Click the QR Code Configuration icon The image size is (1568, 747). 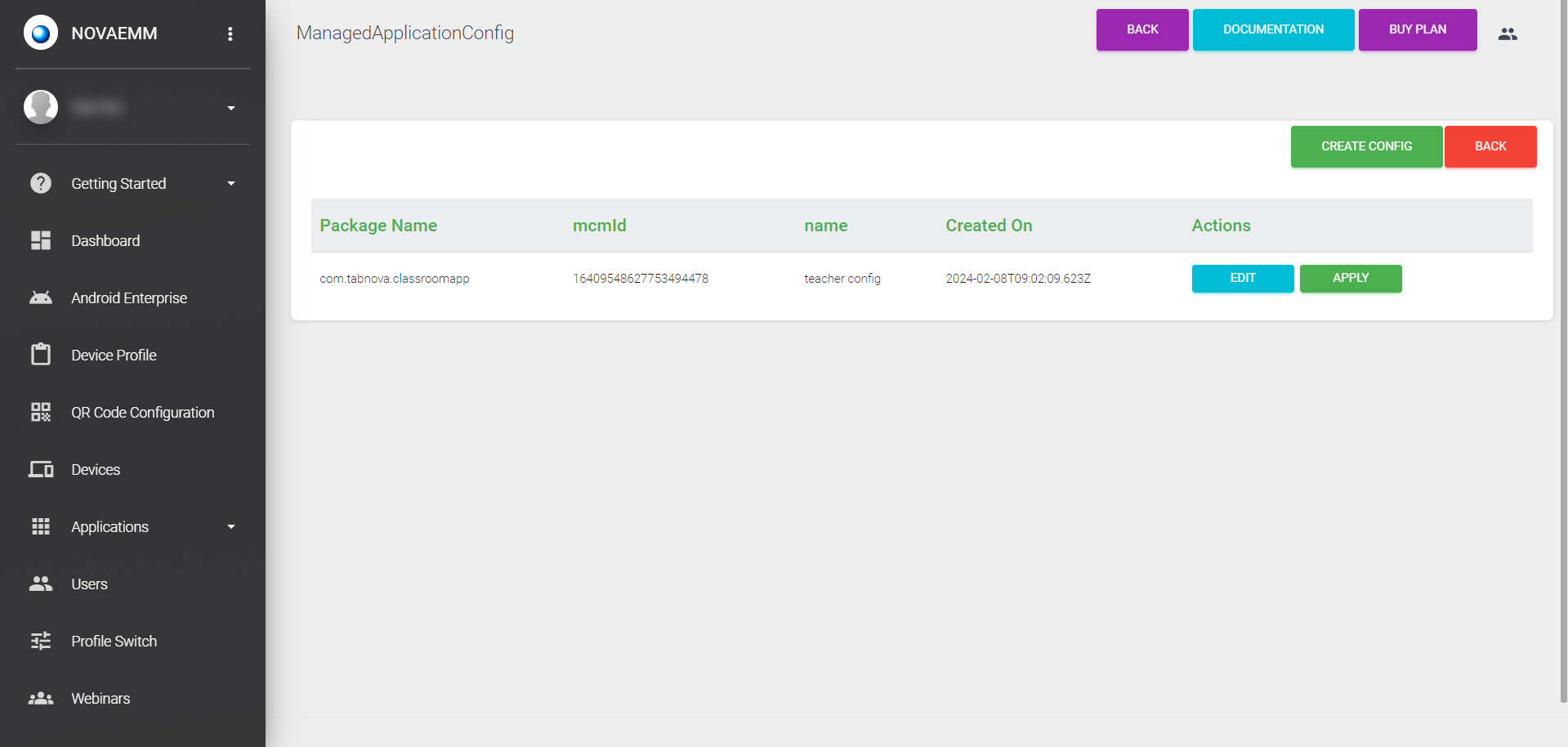point(41,412)
